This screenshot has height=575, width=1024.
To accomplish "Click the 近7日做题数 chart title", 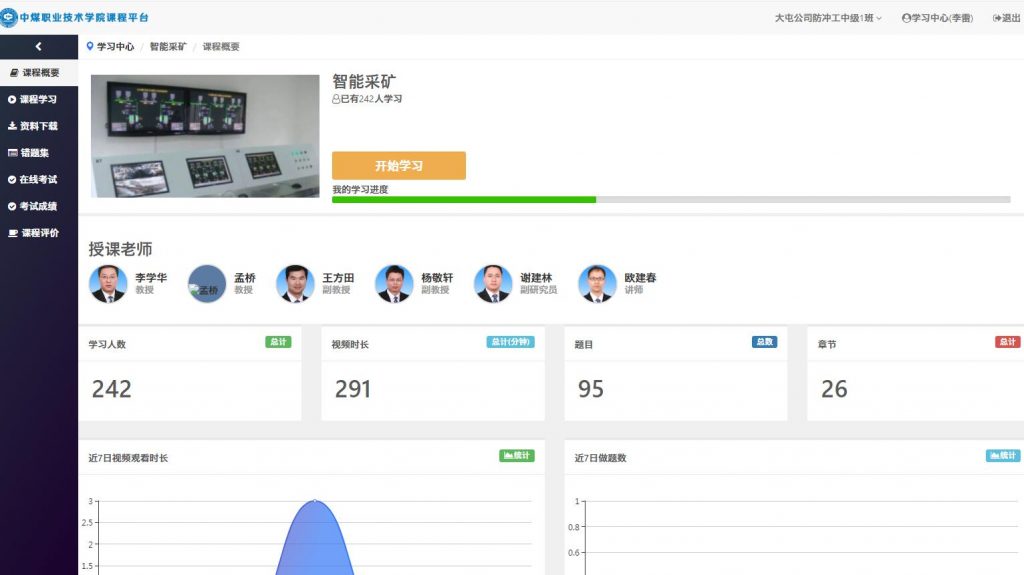I will [x=600, y=458].
